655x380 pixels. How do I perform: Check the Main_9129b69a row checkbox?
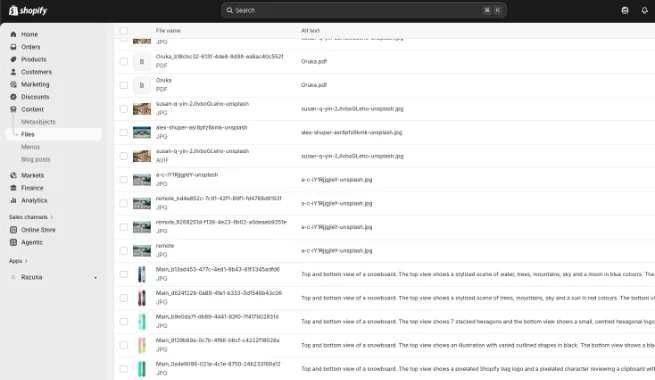pyautogui.click(x=124, y=345)
